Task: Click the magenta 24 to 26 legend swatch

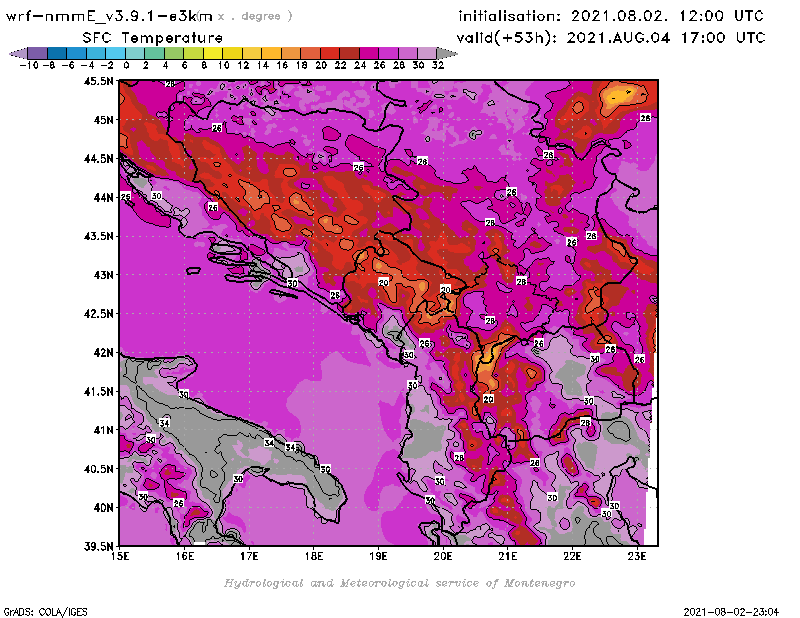Action: tap(369, 53)
